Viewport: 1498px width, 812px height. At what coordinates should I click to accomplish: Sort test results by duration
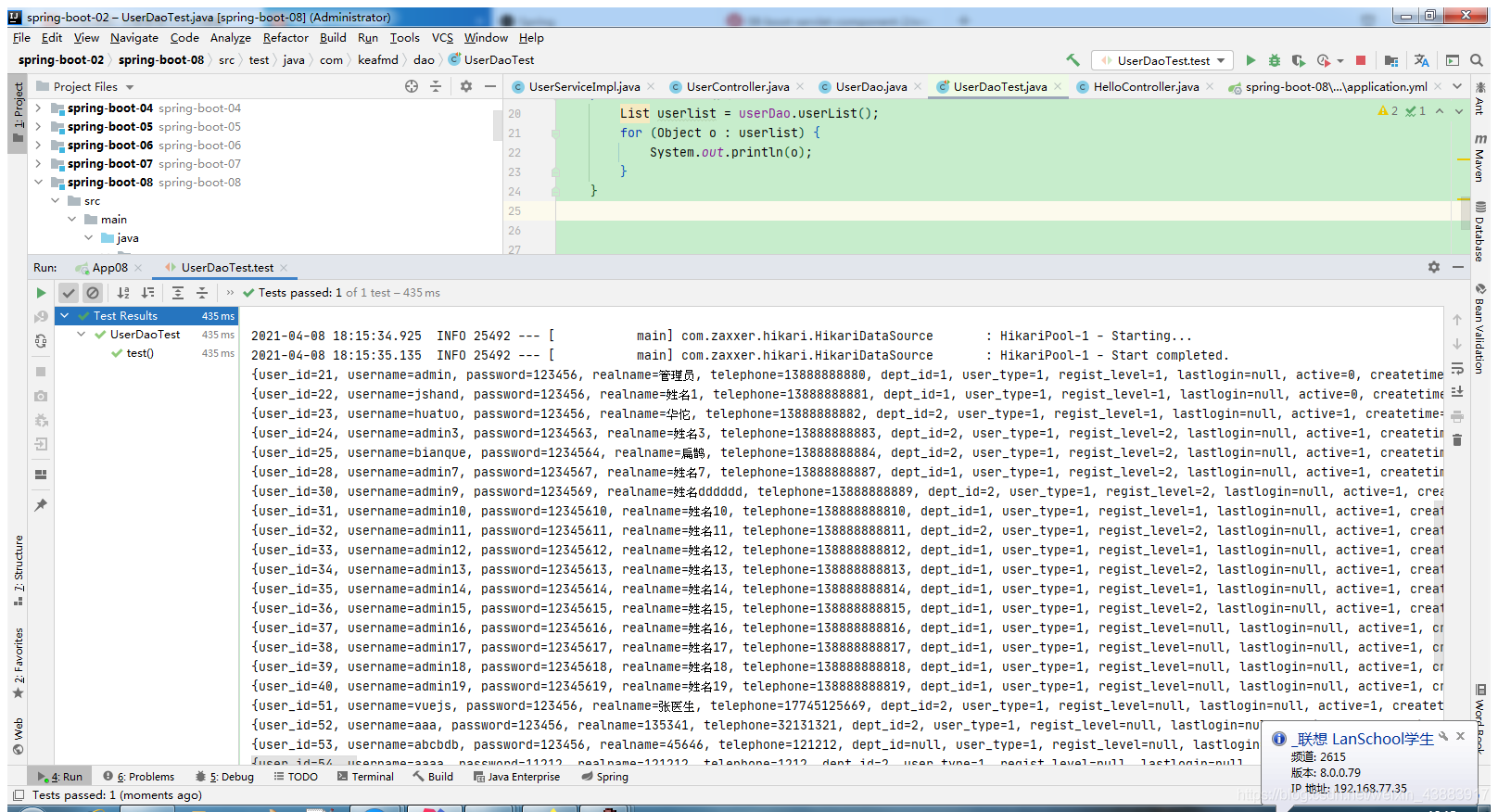147,293
